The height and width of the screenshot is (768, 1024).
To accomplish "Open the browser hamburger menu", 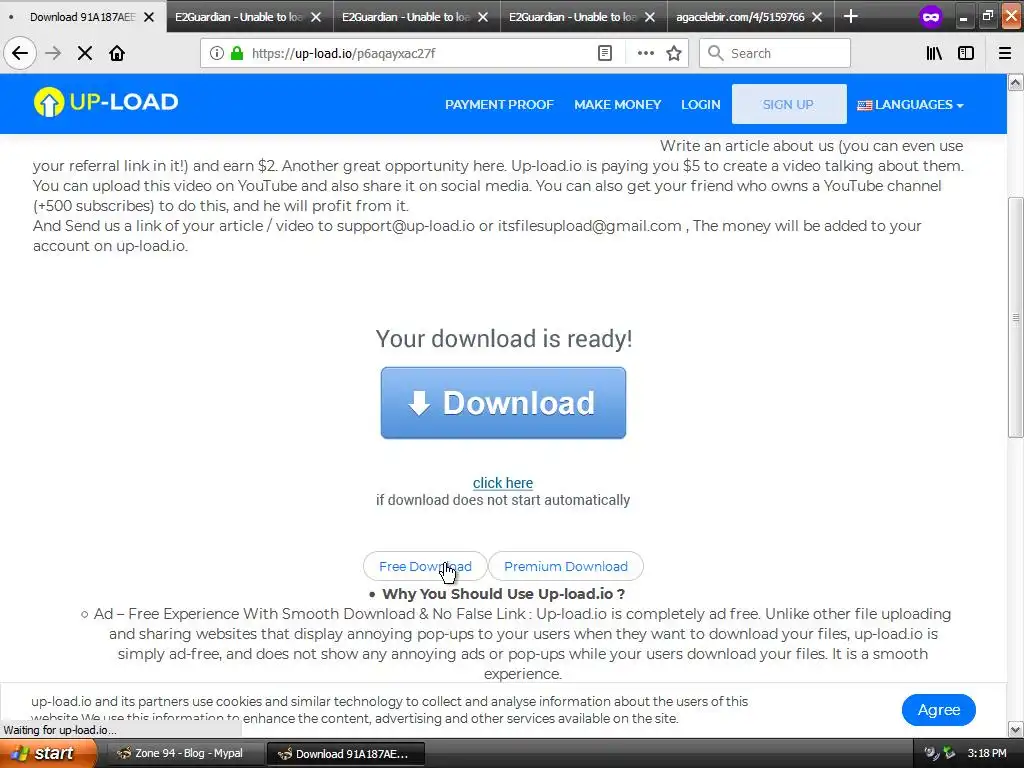I will 1005,53.
